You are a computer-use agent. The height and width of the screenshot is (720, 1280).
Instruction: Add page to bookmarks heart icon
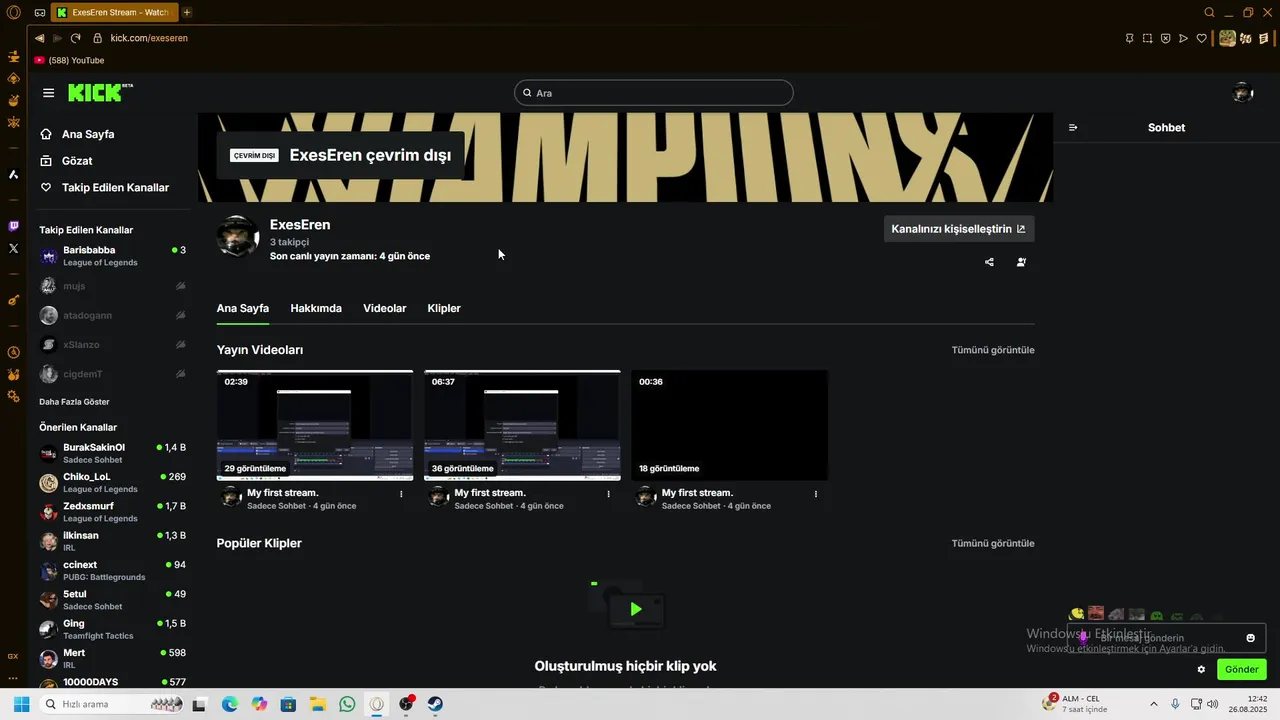click(1202, 38)
